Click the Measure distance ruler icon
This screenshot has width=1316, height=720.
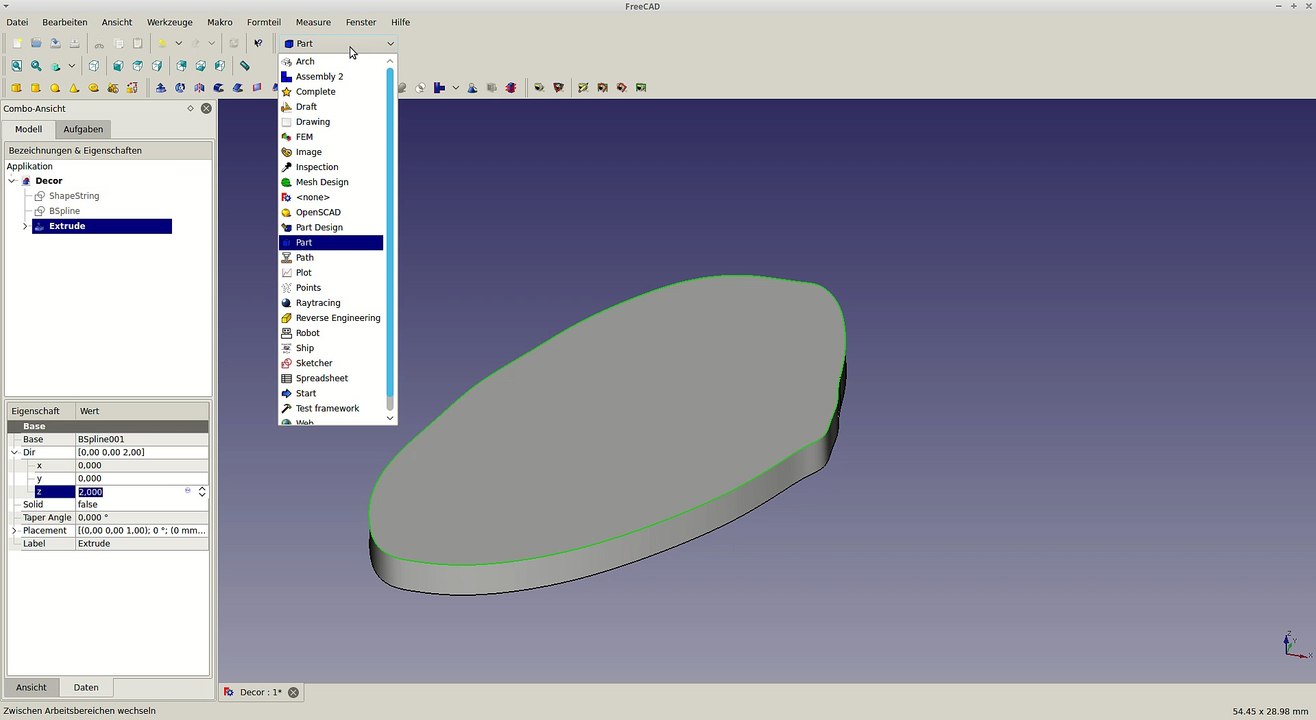[x=245, y=66]
